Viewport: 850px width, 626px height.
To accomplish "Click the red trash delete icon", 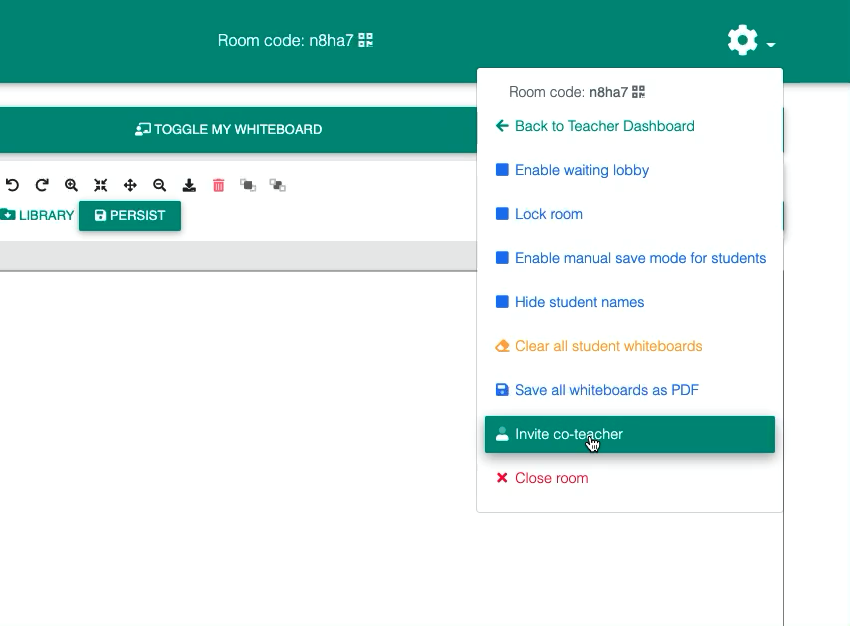I will pos(218,185).
